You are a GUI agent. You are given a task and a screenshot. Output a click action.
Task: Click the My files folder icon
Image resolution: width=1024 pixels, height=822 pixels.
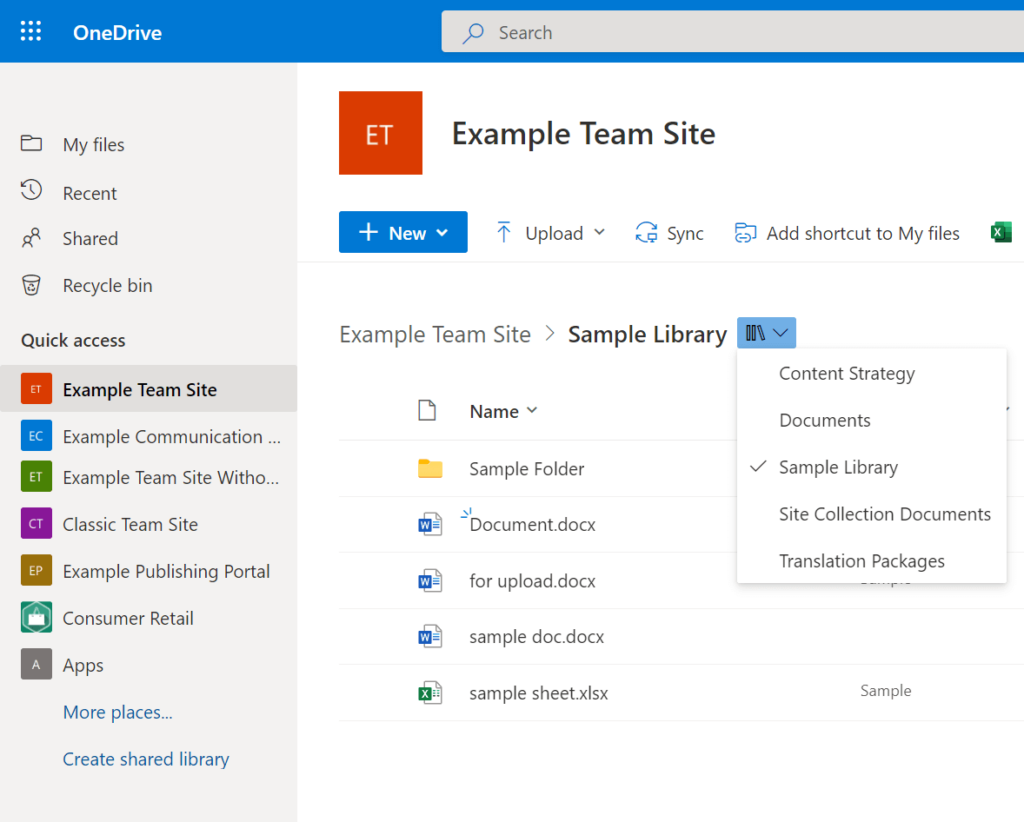[31, 143]
